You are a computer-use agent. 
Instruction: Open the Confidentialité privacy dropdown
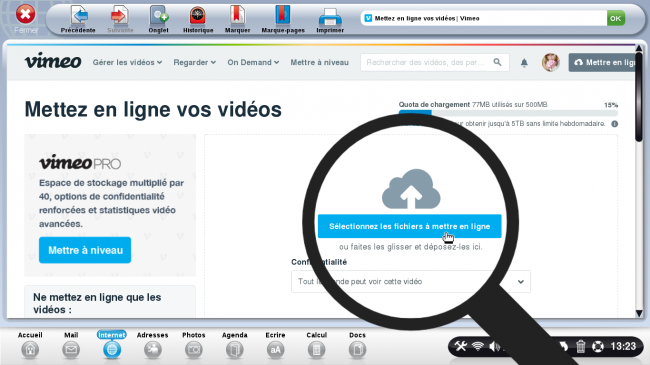coord(410,281)
